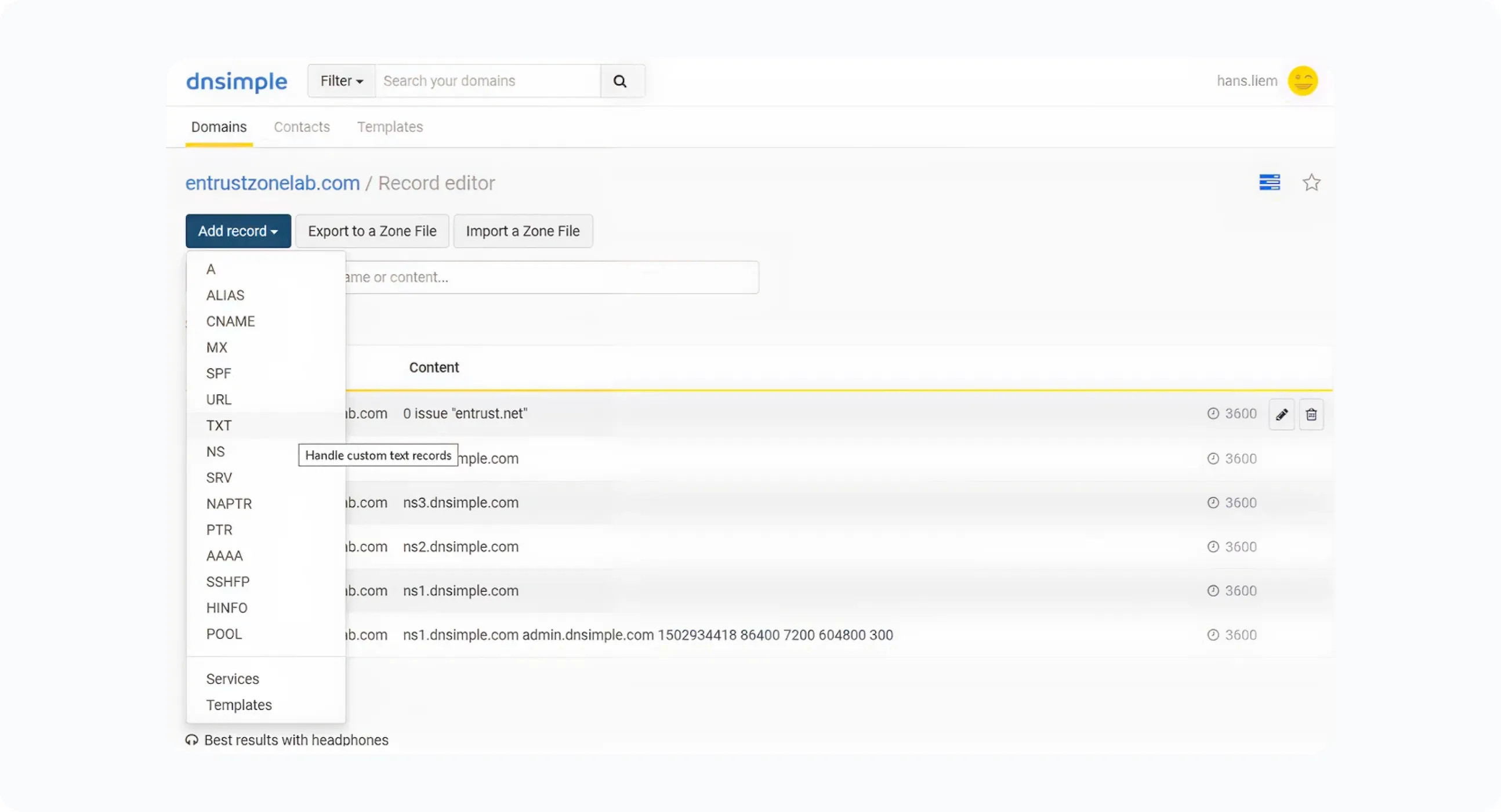Screen dimensions: 1501x812
Task: Click the DNSimple logo
Action: coord(237,81)
